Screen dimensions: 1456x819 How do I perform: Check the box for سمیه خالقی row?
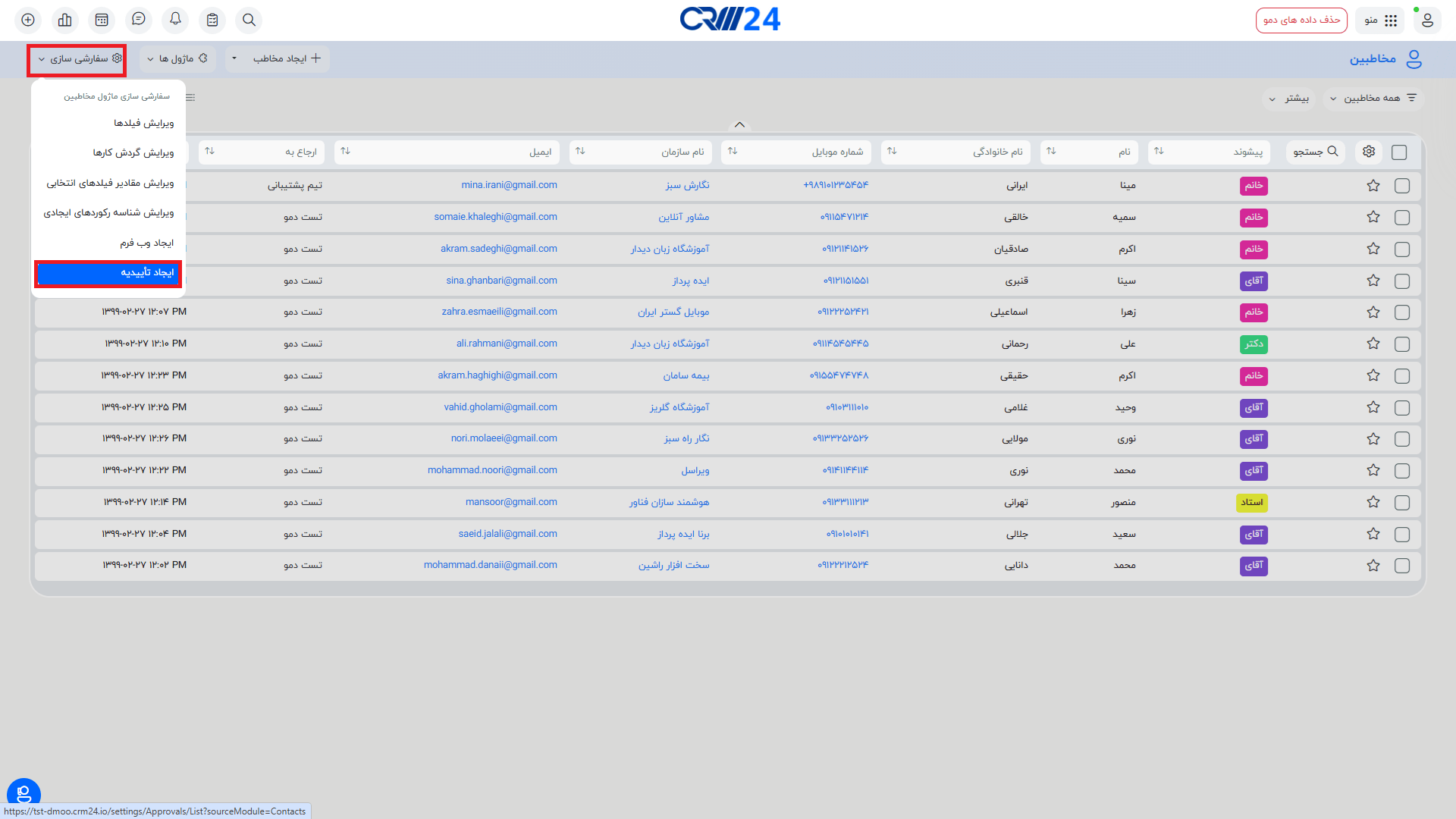[x=1402, y=218]
